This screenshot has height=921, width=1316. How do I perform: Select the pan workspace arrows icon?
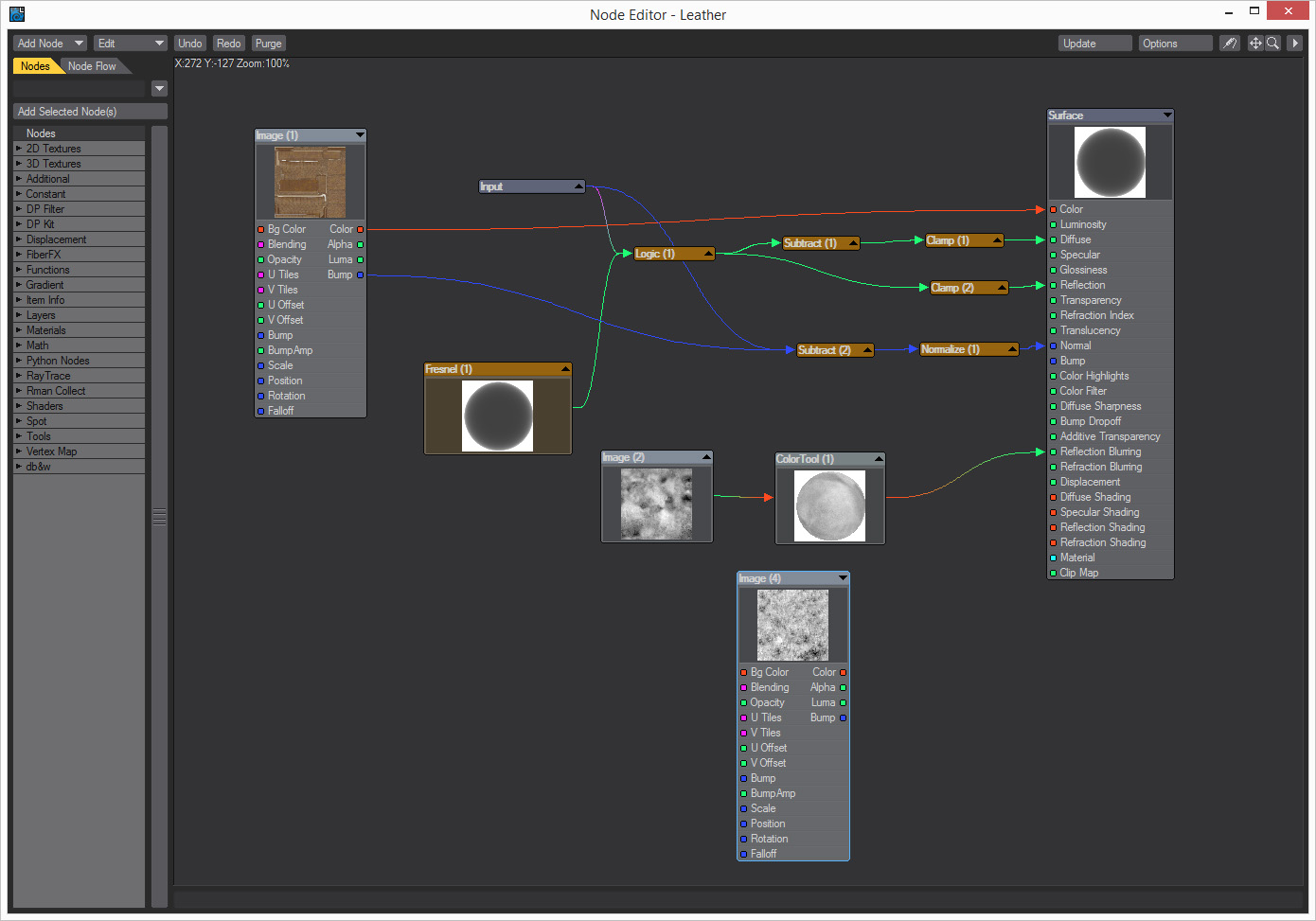1255,44
